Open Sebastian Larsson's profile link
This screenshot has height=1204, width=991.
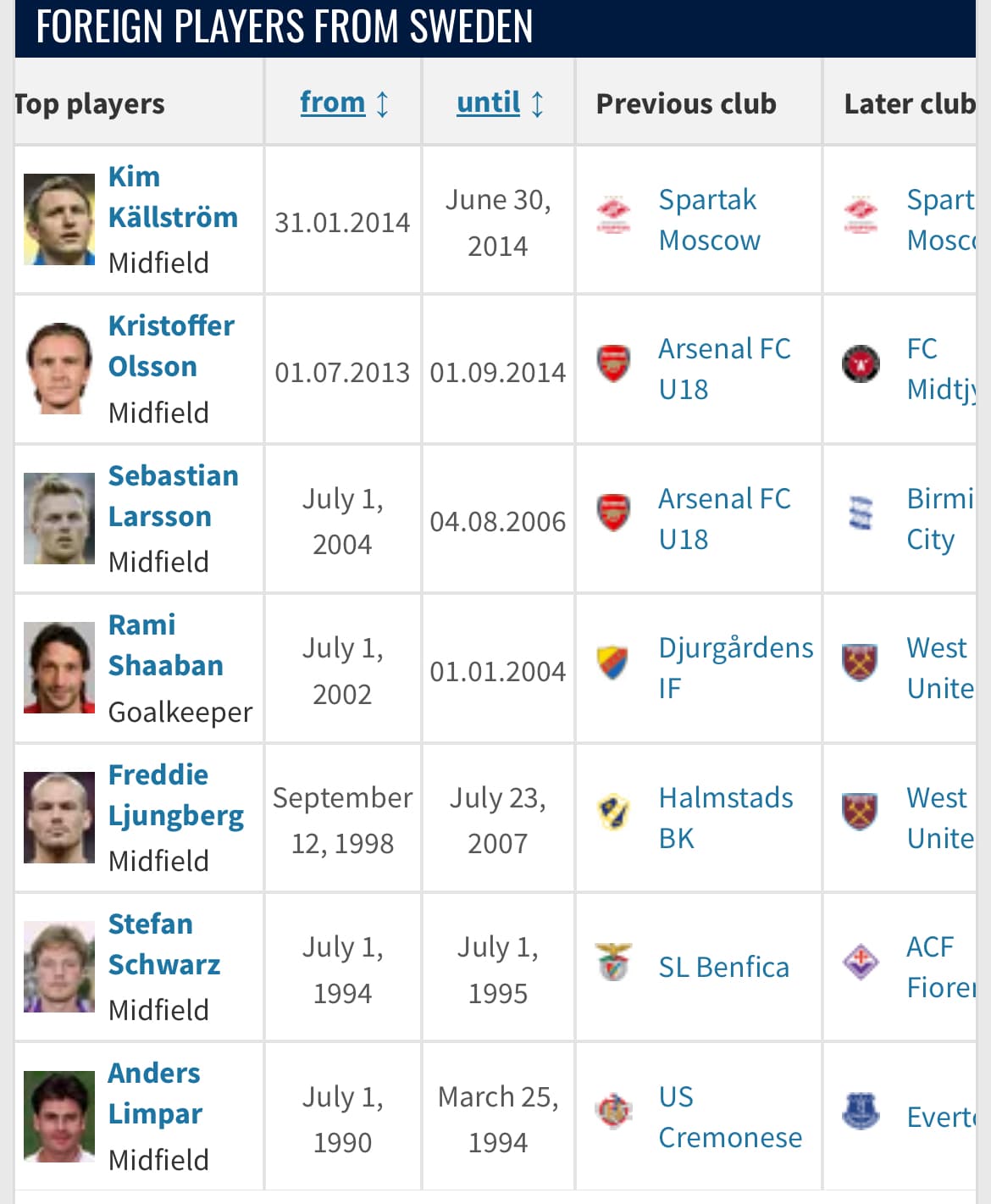click(173, 497)
